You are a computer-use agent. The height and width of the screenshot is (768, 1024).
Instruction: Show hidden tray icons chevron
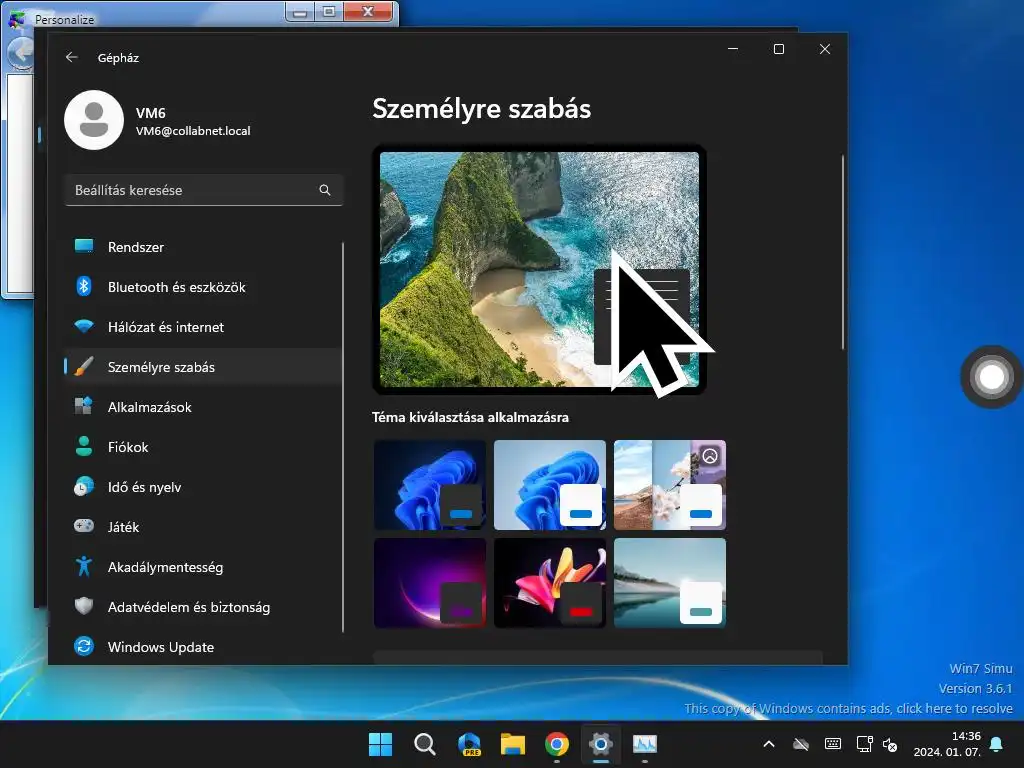769,744
